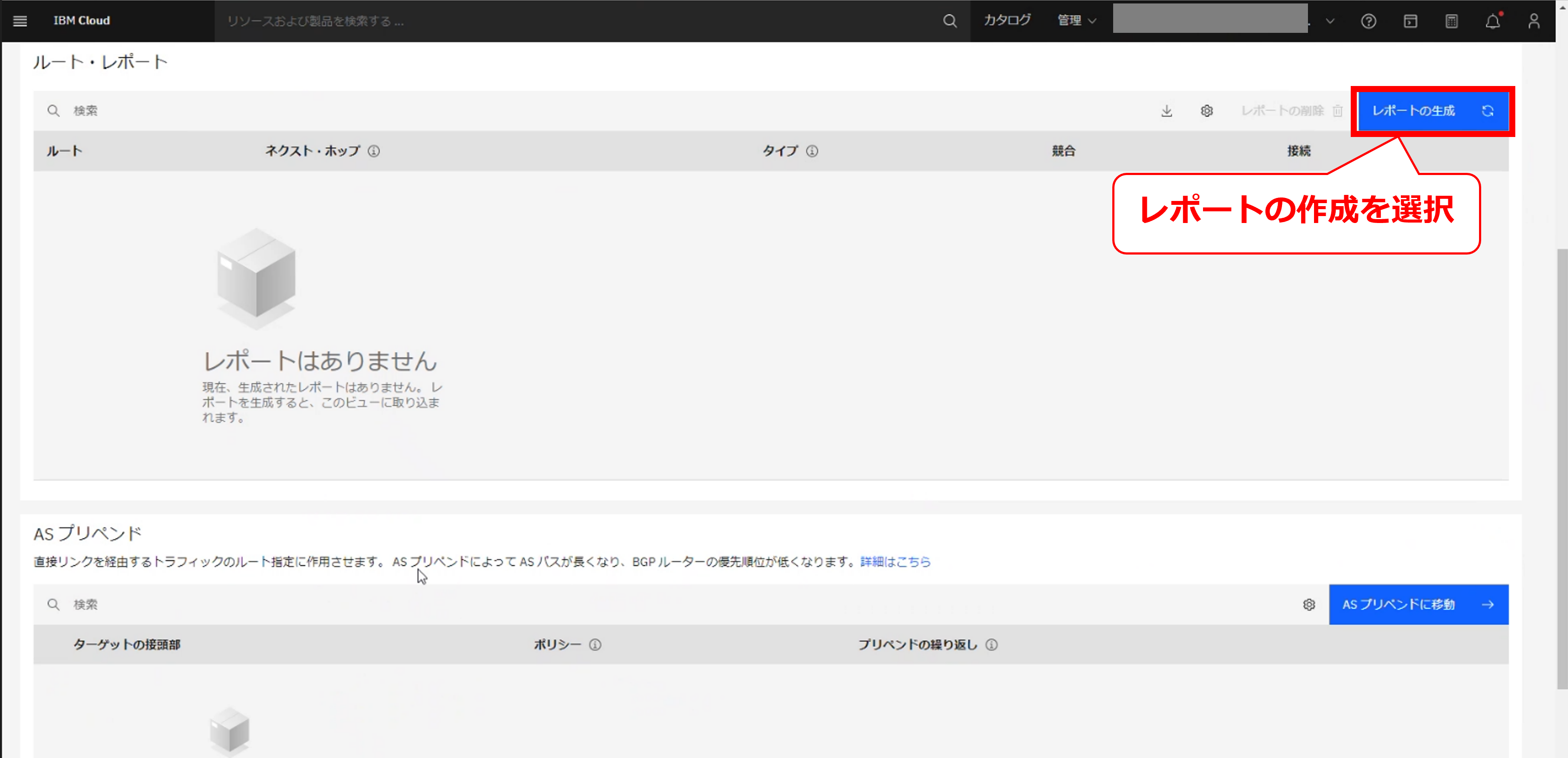Download the route report via download icon
1568x758 pixels.
[1166, 111]
